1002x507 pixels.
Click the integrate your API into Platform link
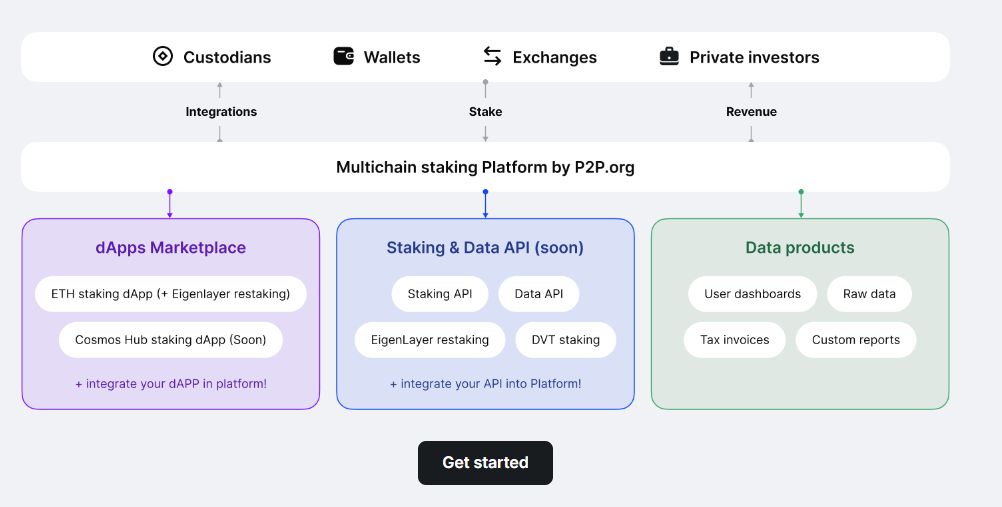point(486,384)
